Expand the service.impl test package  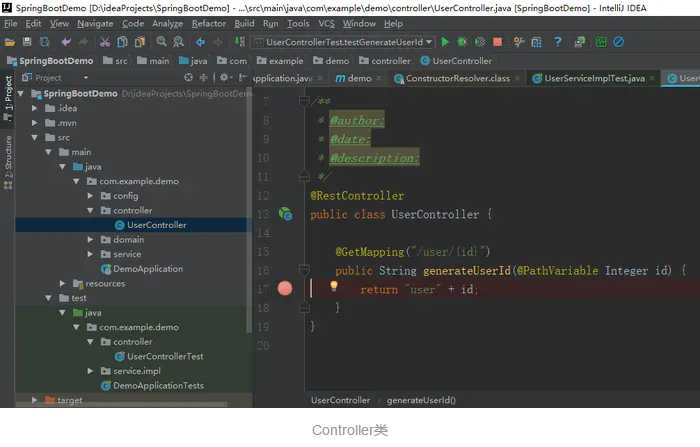(90, 371)
